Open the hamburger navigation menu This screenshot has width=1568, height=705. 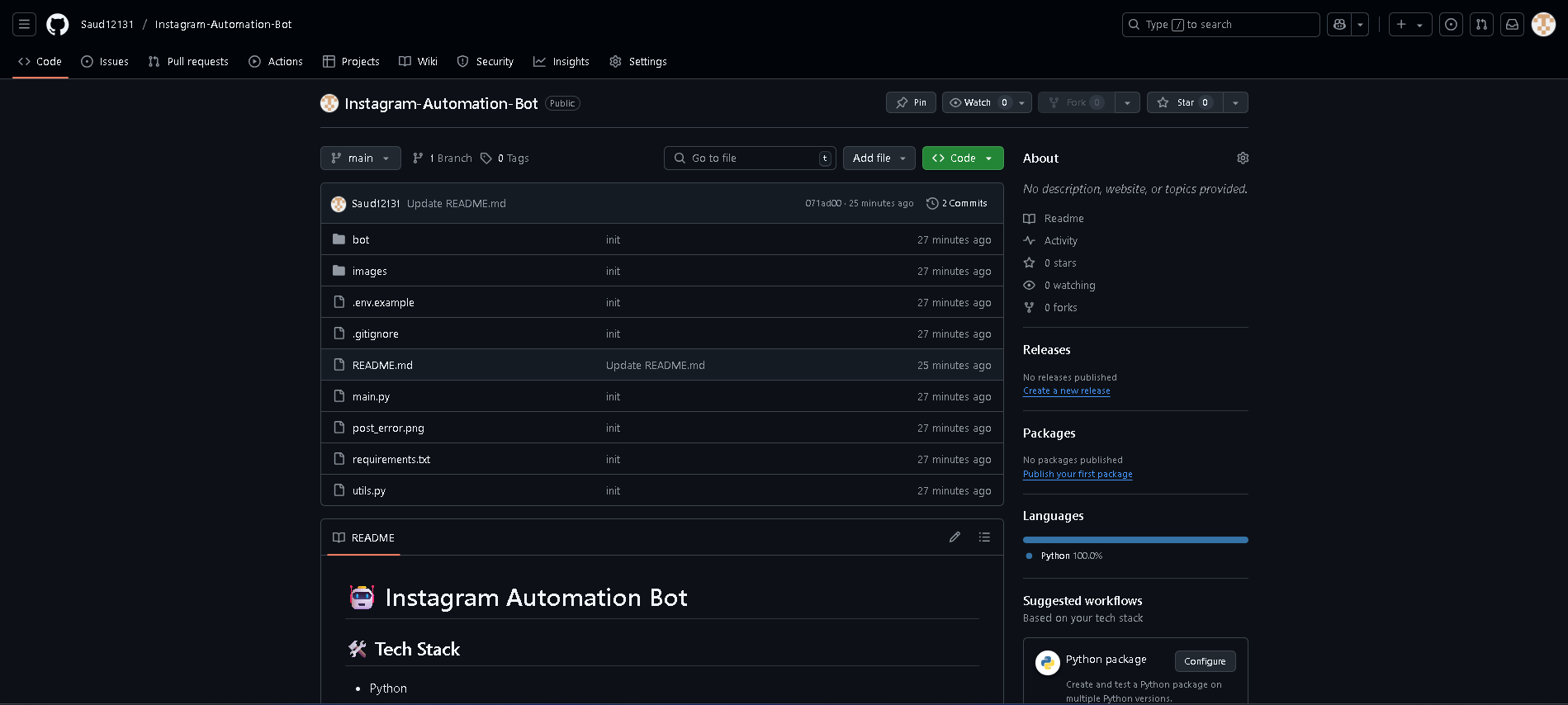25,25
